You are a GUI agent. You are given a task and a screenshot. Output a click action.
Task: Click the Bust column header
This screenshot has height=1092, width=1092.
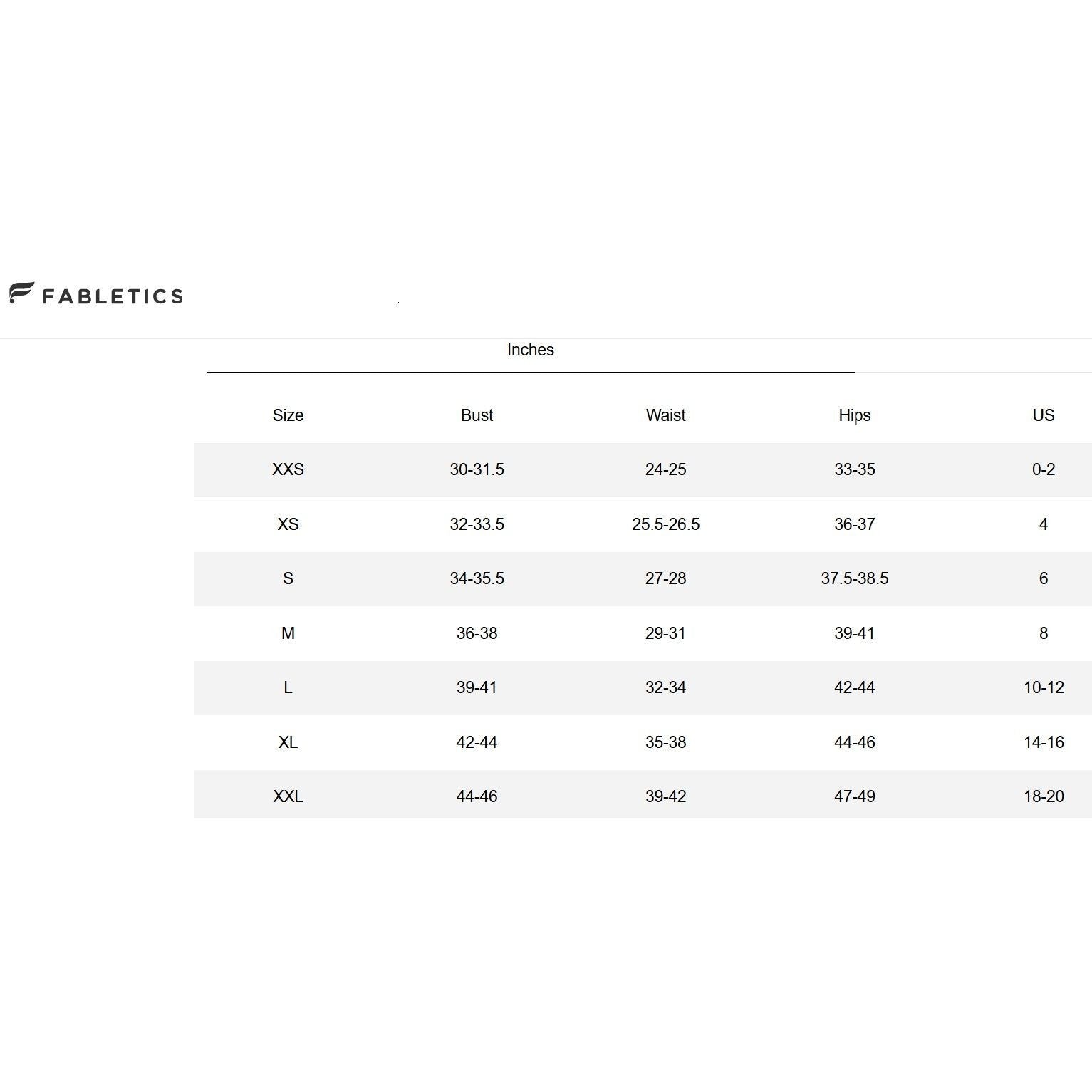point(477,415)
